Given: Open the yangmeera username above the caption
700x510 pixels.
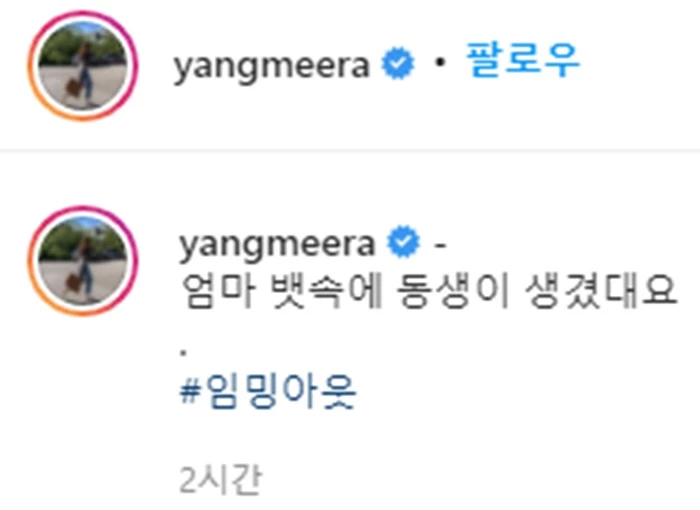Looking at the screenshot, I should (277, 244).
